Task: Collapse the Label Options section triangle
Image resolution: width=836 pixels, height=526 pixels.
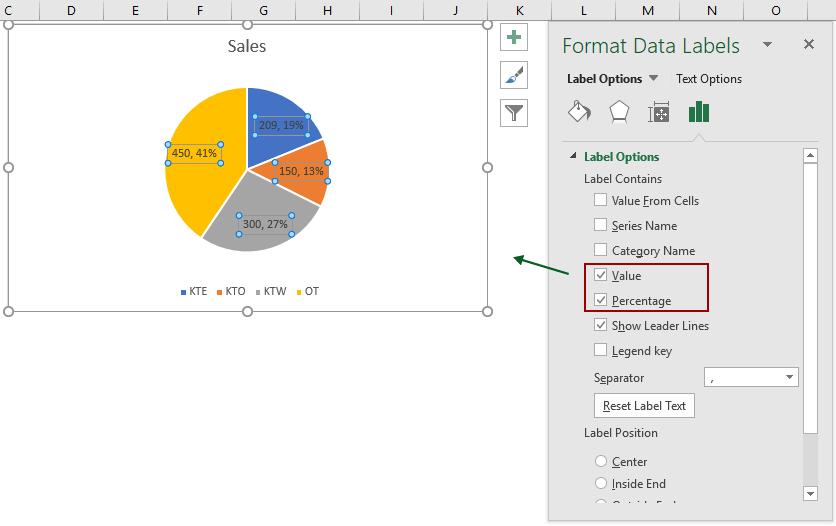Action: [x=573, y=157]
